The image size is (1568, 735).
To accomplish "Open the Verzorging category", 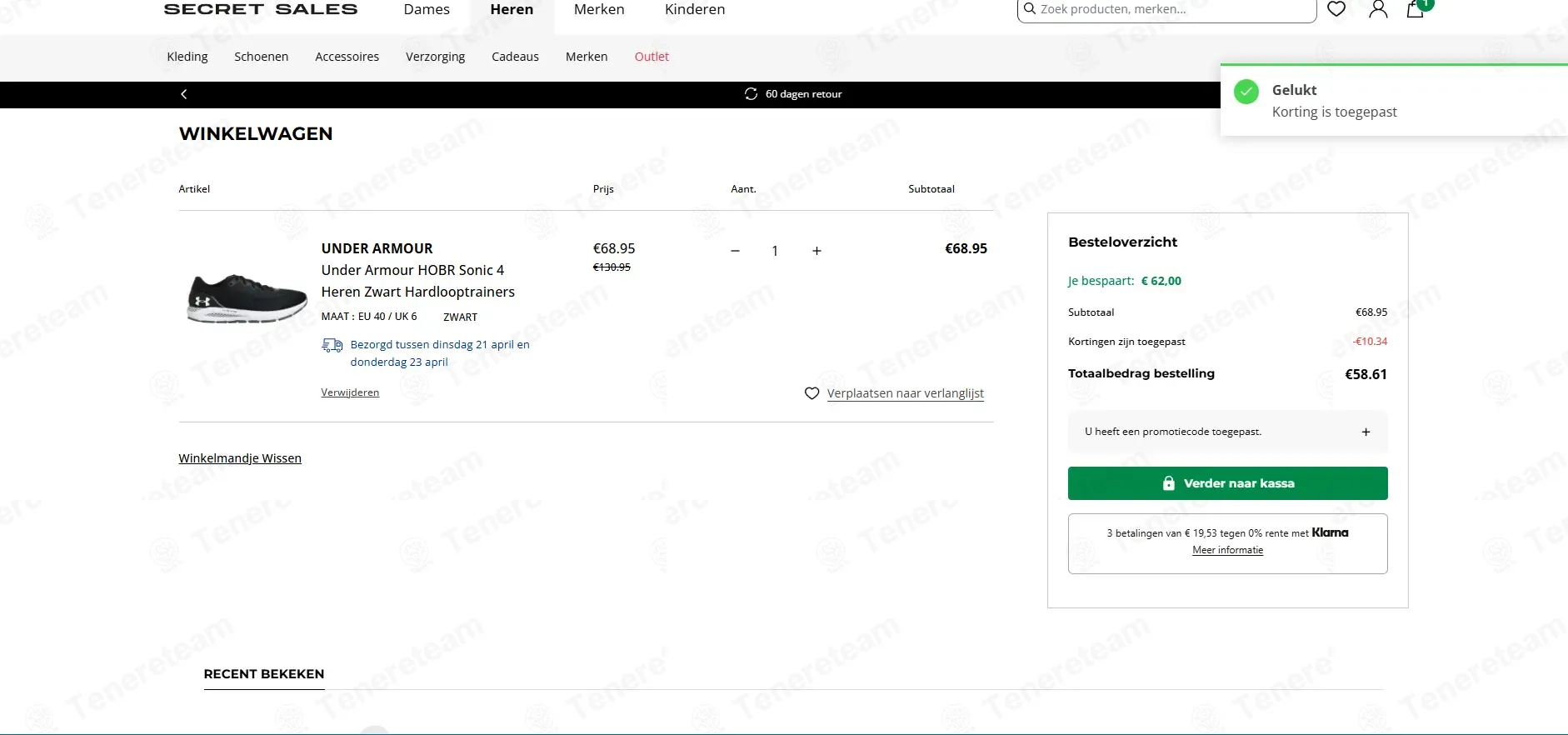I will tap(436, 57).
